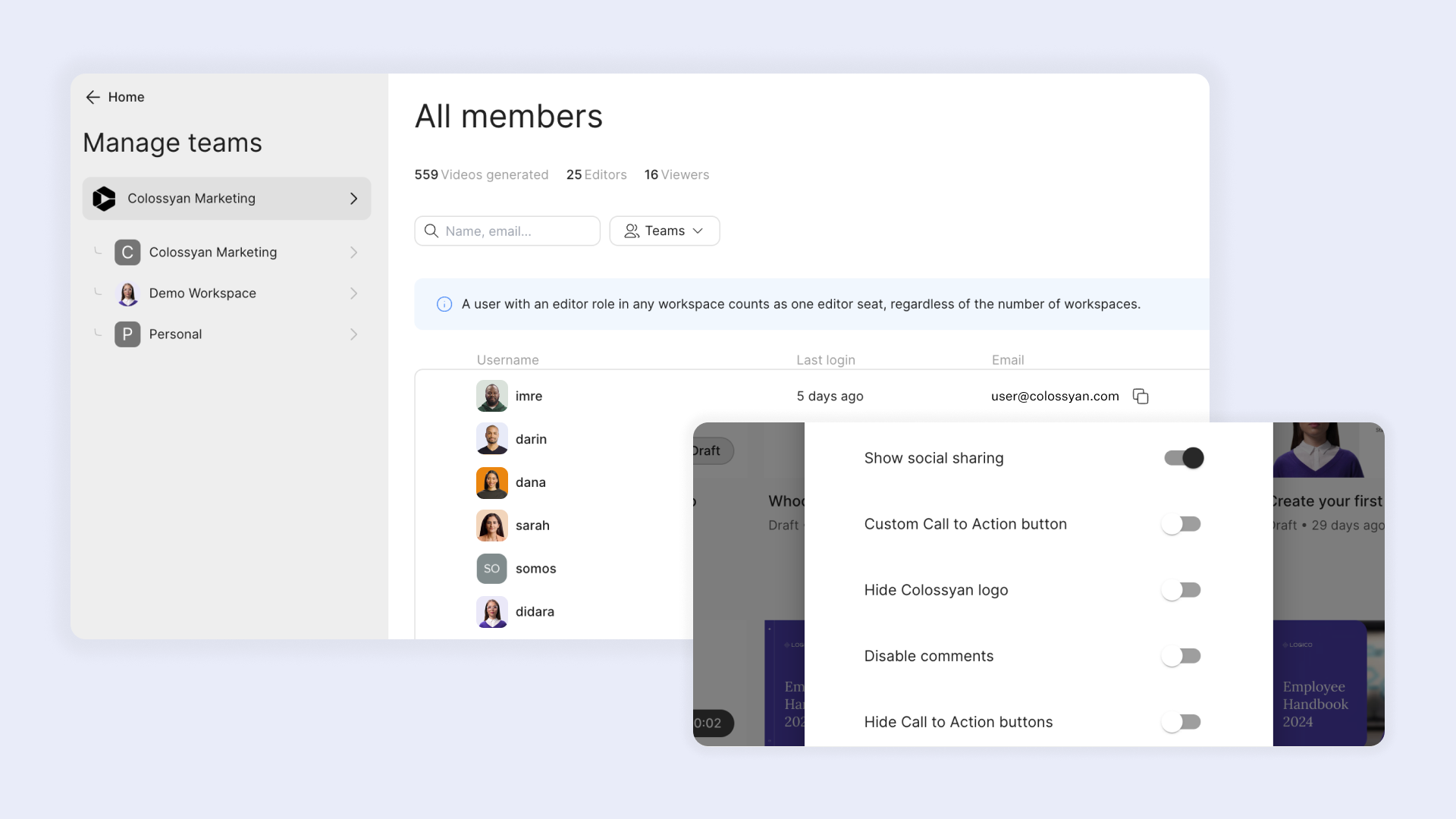Copy the user@colossyan.com email address
1456x819 pixels.
(1141, 396)
